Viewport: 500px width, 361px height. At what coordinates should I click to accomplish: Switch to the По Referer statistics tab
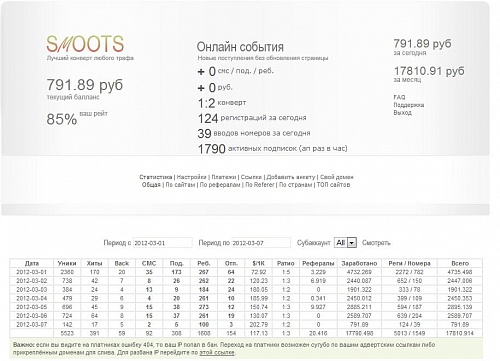260,185
